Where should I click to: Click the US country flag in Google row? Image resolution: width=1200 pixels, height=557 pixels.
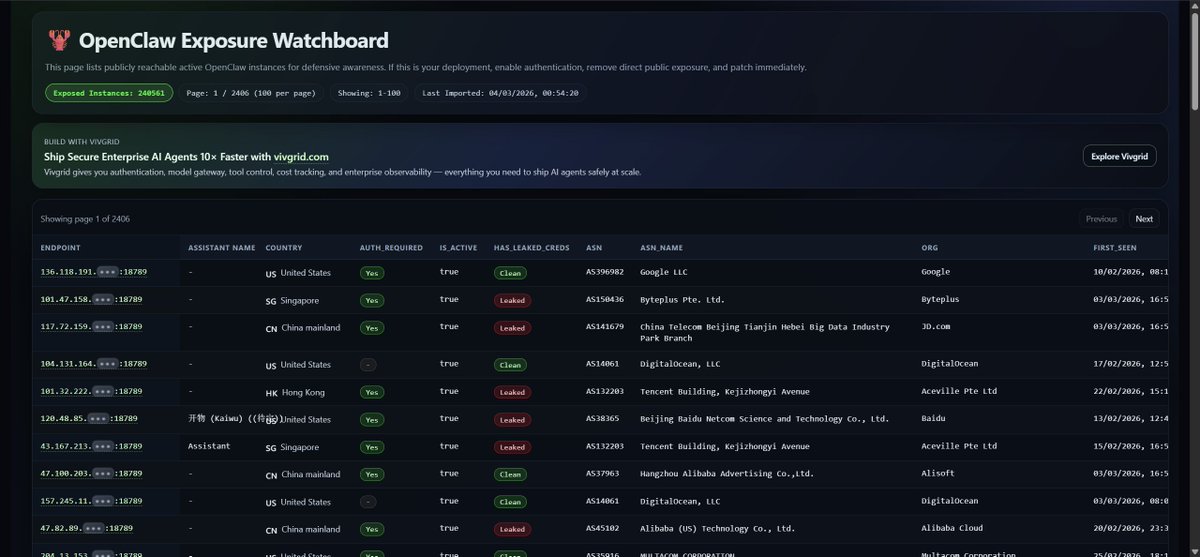(x=271, y=273)
